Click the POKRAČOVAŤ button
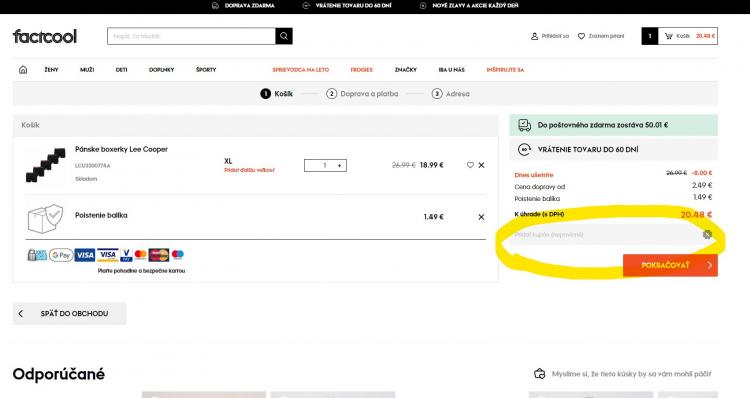750x398 pixels. [670, 265]
